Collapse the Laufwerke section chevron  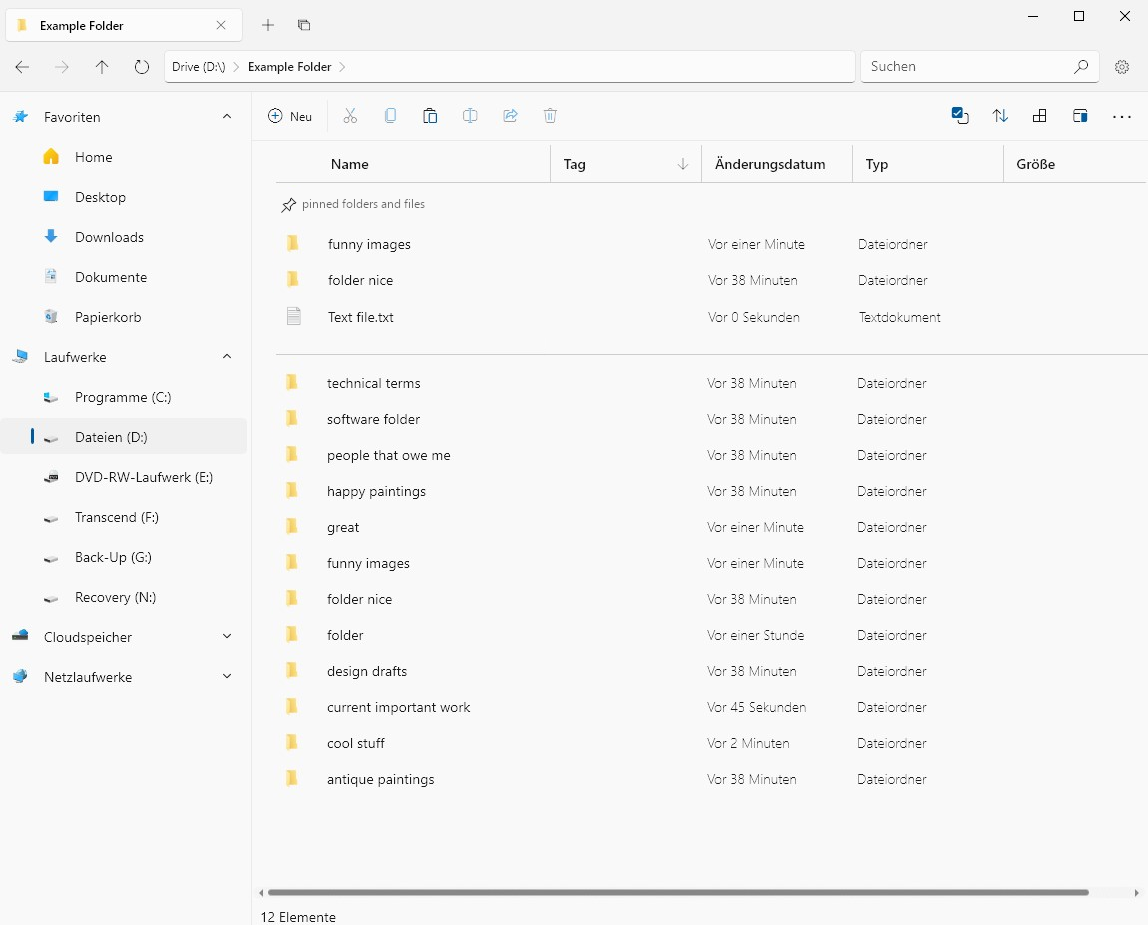click(x=227, y=357)
